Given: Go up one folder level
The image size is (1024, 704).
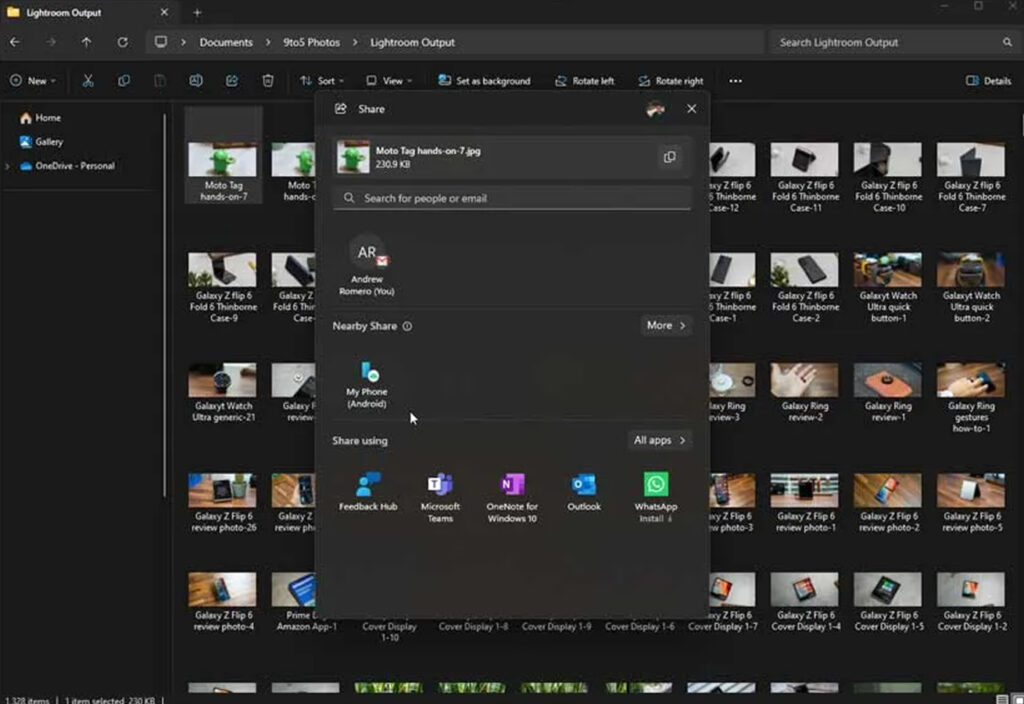Looking at the screenshot, I should (x=86, y=42).
